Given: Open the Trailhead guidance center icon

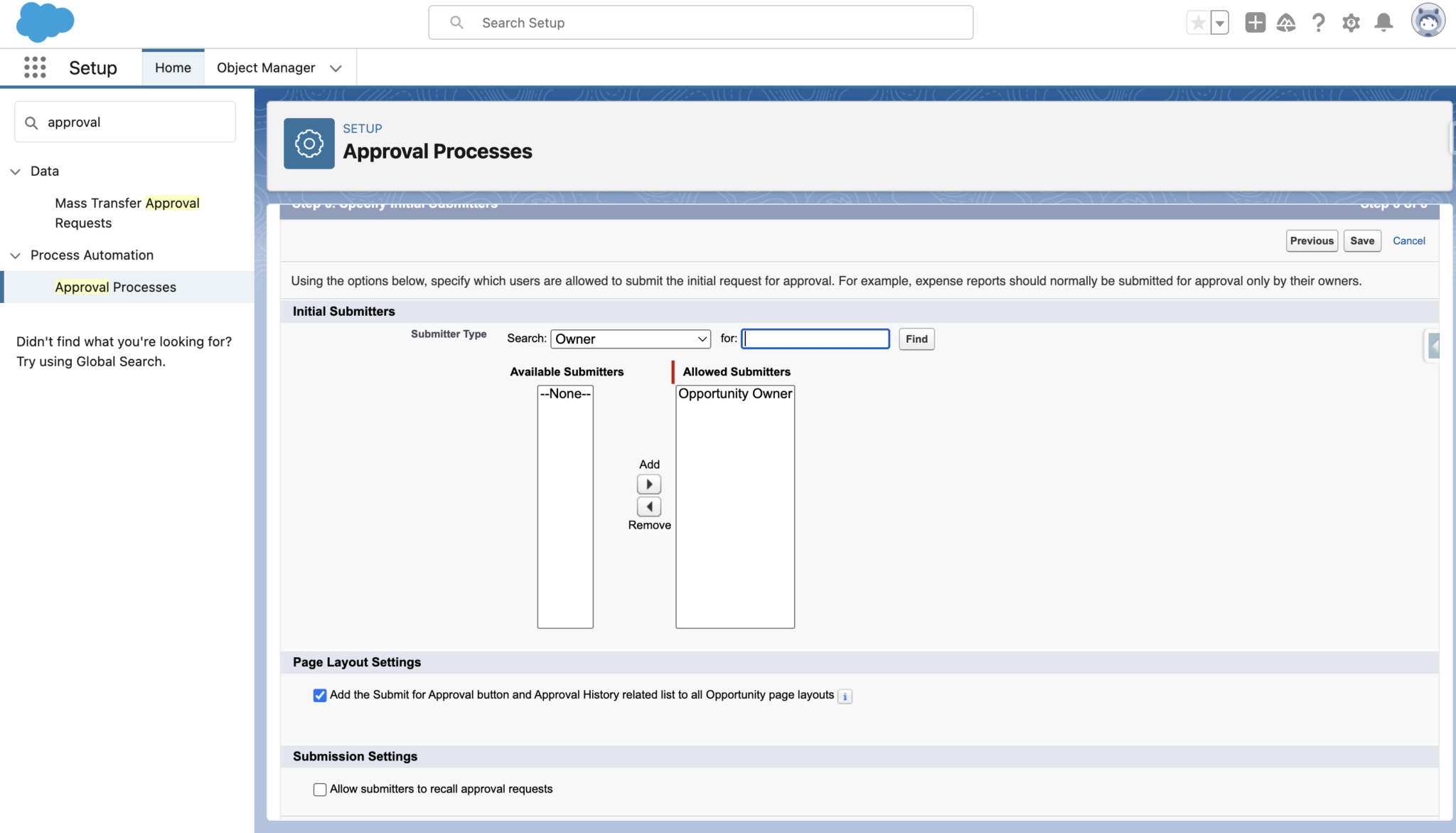Looking at the screenshot, I should (1287, 22).
